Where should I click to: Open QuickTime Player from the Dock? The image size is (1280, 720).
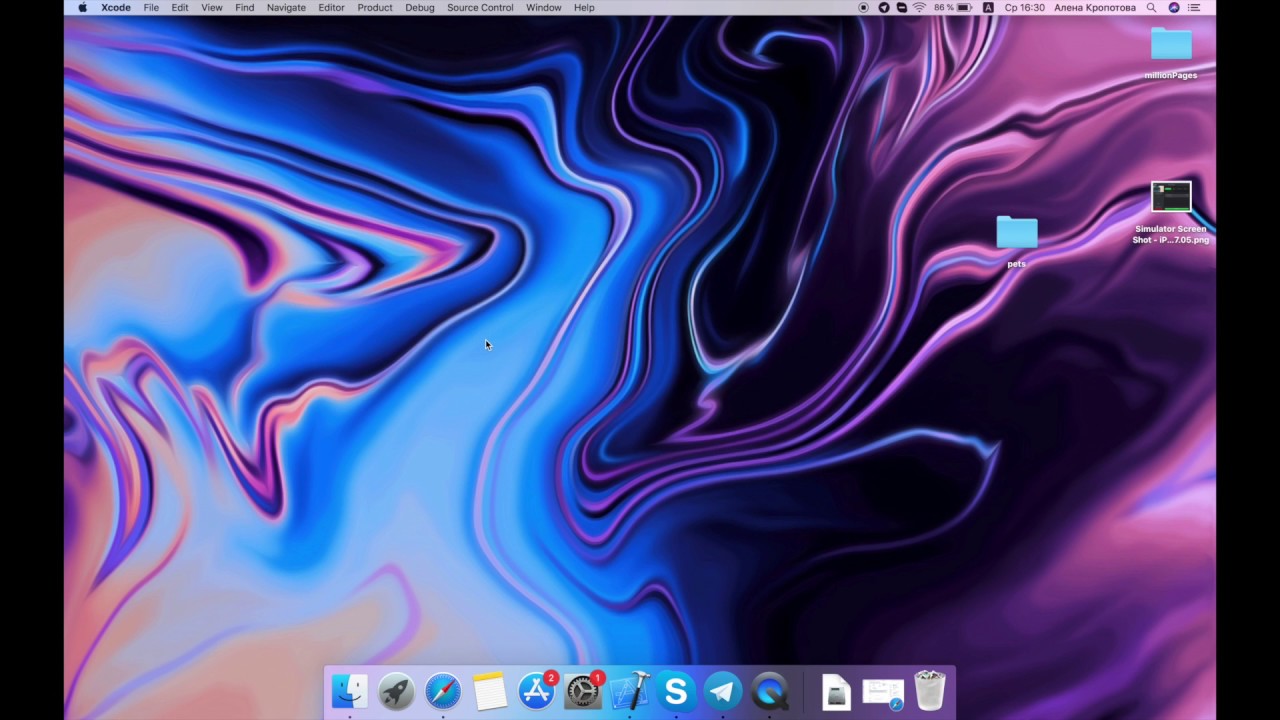click(770, 691)
